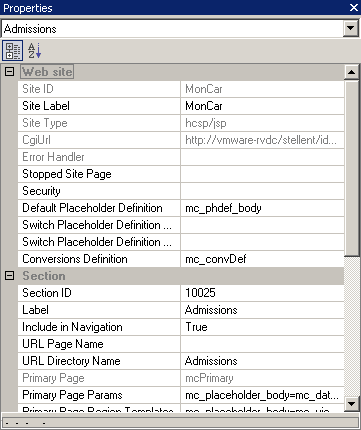Select the Error Handler property name

[x=53, y=157]
